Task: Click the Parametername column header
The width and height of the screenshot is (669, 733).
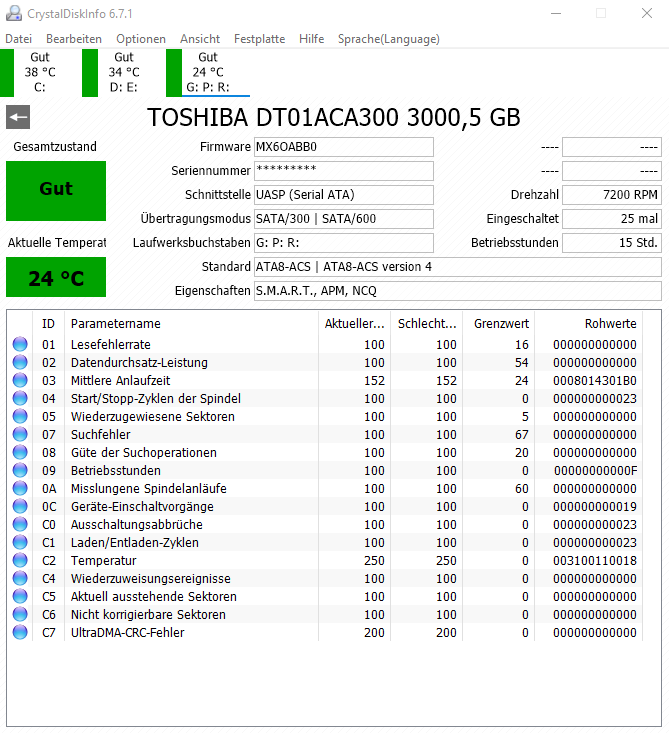Action: click(192, 323)
